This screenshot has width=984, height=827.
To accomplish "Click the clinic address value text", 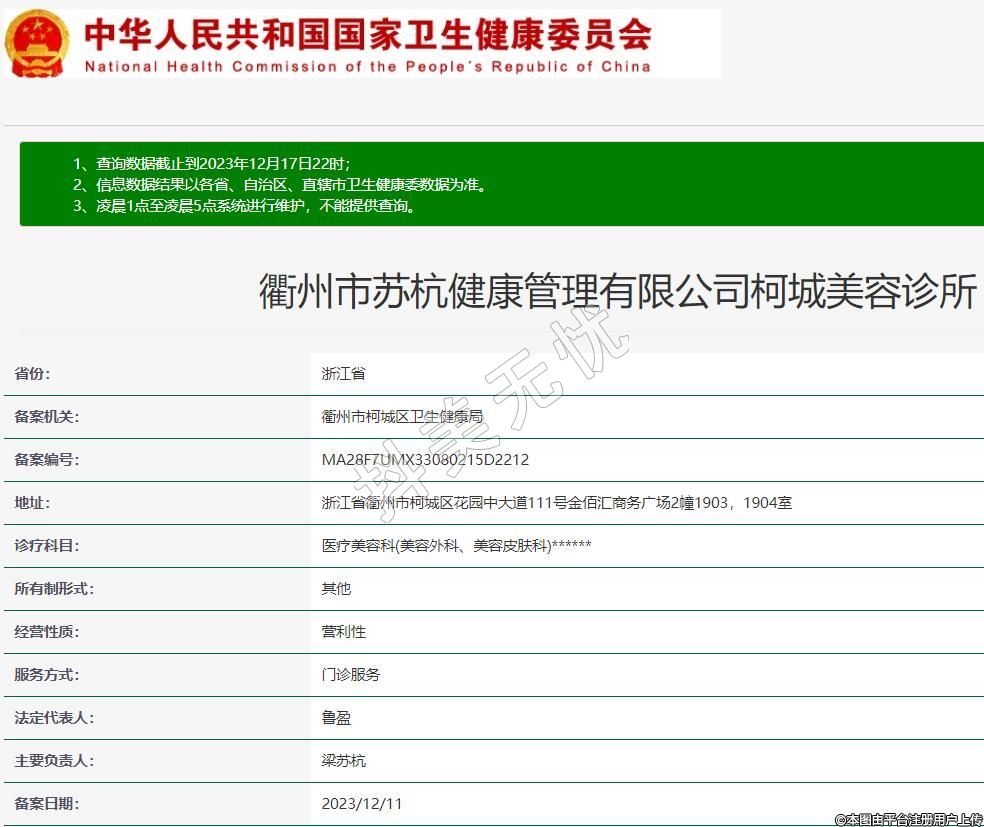I will click(x=556, y=503).
